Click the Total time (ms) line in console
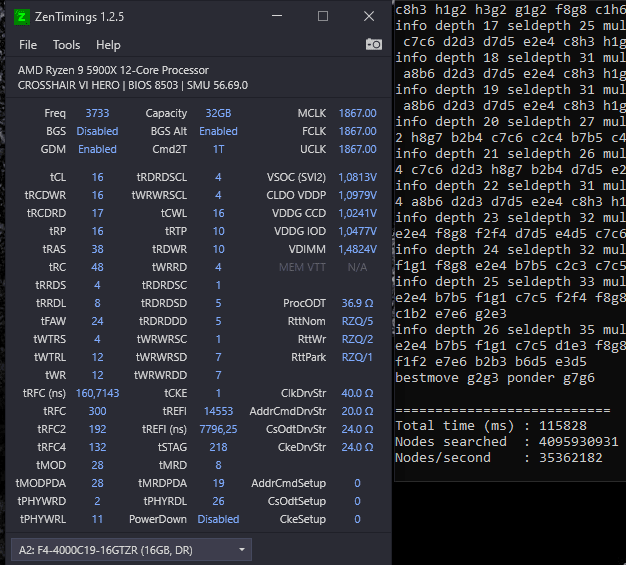Image resolution: width=626 pixels, height=565 pixels. pyautogui.click(x=491, y=425)
